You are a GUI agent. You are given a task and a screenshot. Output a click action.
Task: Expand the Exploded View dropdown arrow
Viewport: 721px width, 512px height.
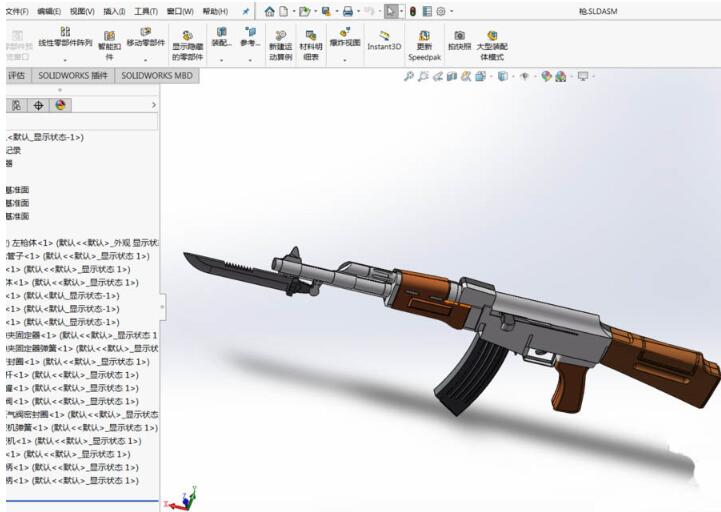coord(345,60)
